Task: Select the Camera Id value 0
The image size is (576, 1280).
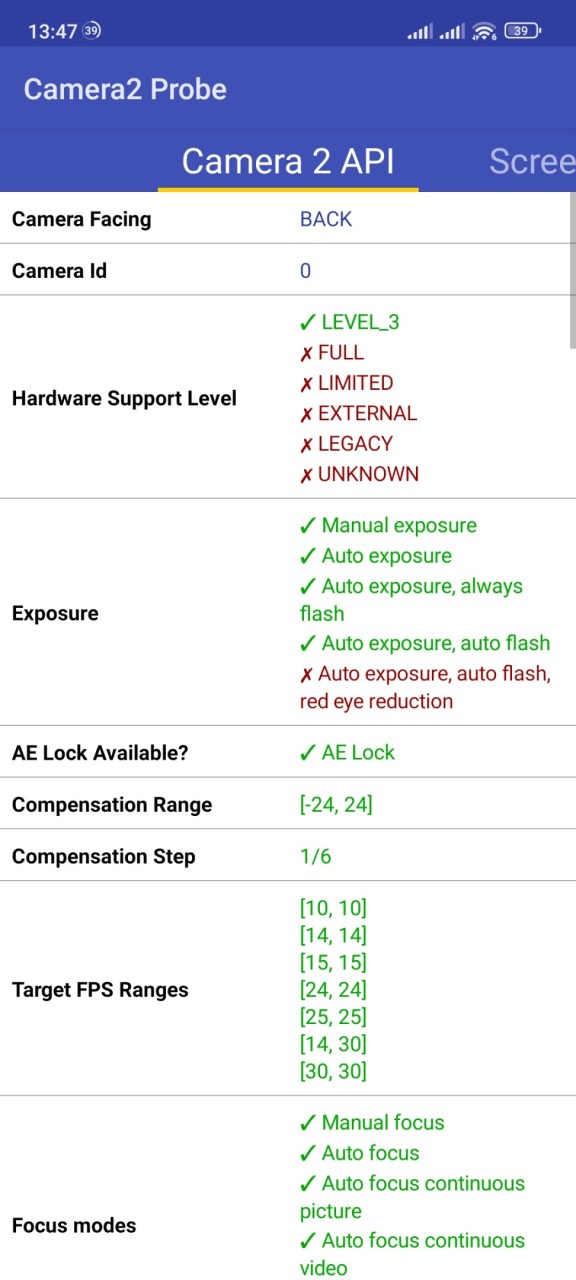Action: (x=305, y=271)
